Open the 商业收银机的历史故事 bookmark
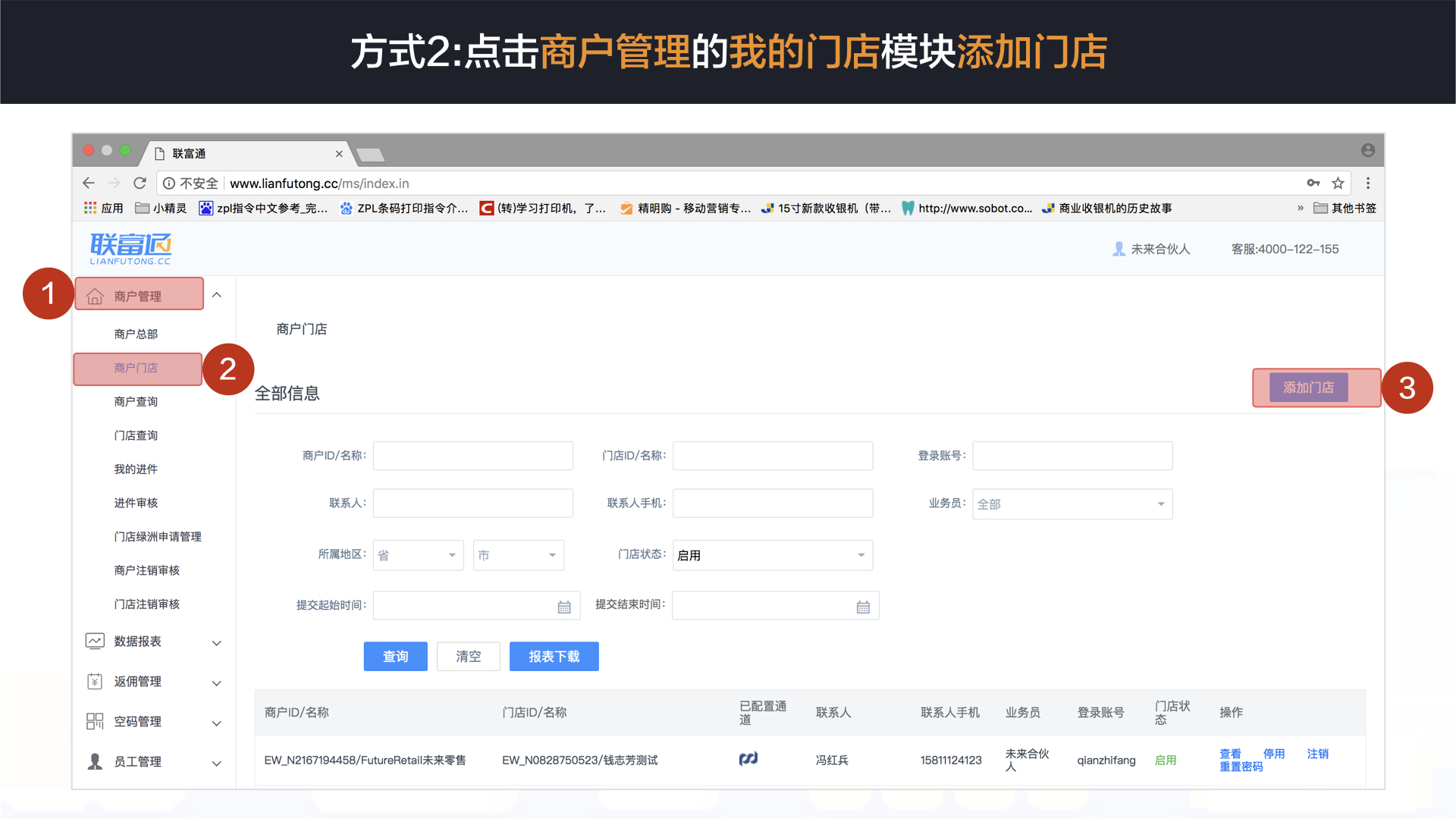Image resolution: width=1456 pixels, height=819 pixels. [1107, 208]
